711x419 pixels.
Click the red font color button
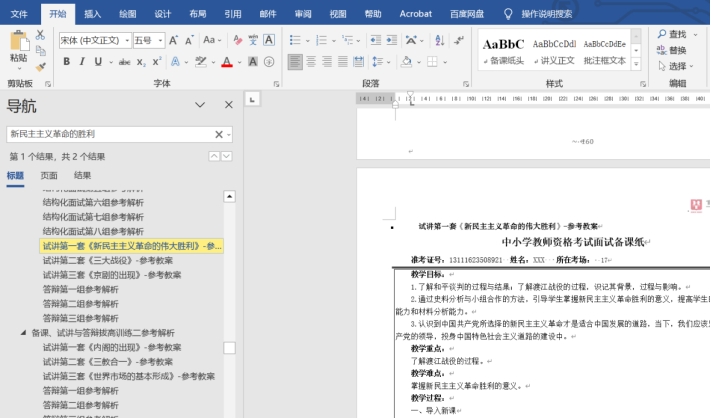[x=227, y=62]
